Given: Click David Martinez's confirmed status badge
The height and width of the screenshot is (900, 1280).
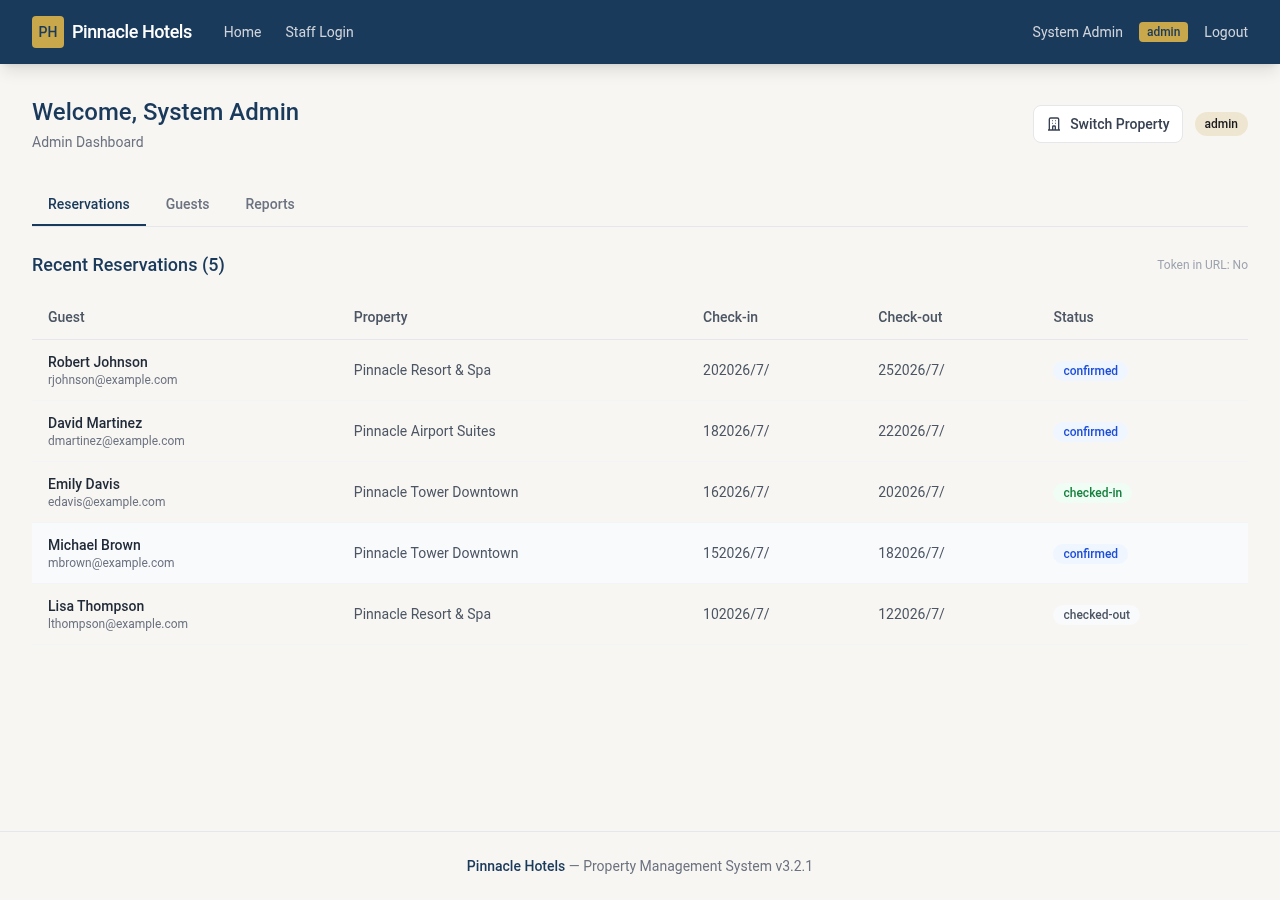Looking at the screenshot, I should tap(1091, 432).
